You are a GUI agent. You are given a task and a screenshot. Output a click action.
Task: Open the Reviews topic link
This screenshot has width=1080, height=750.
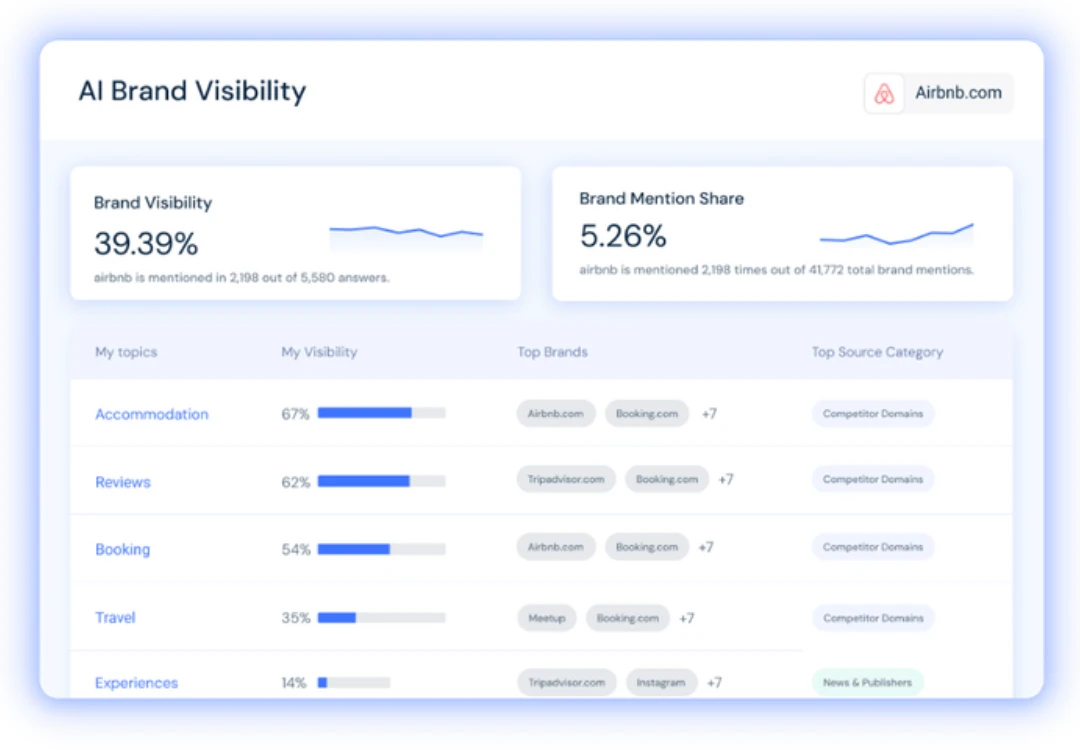[x=123, y=482]
